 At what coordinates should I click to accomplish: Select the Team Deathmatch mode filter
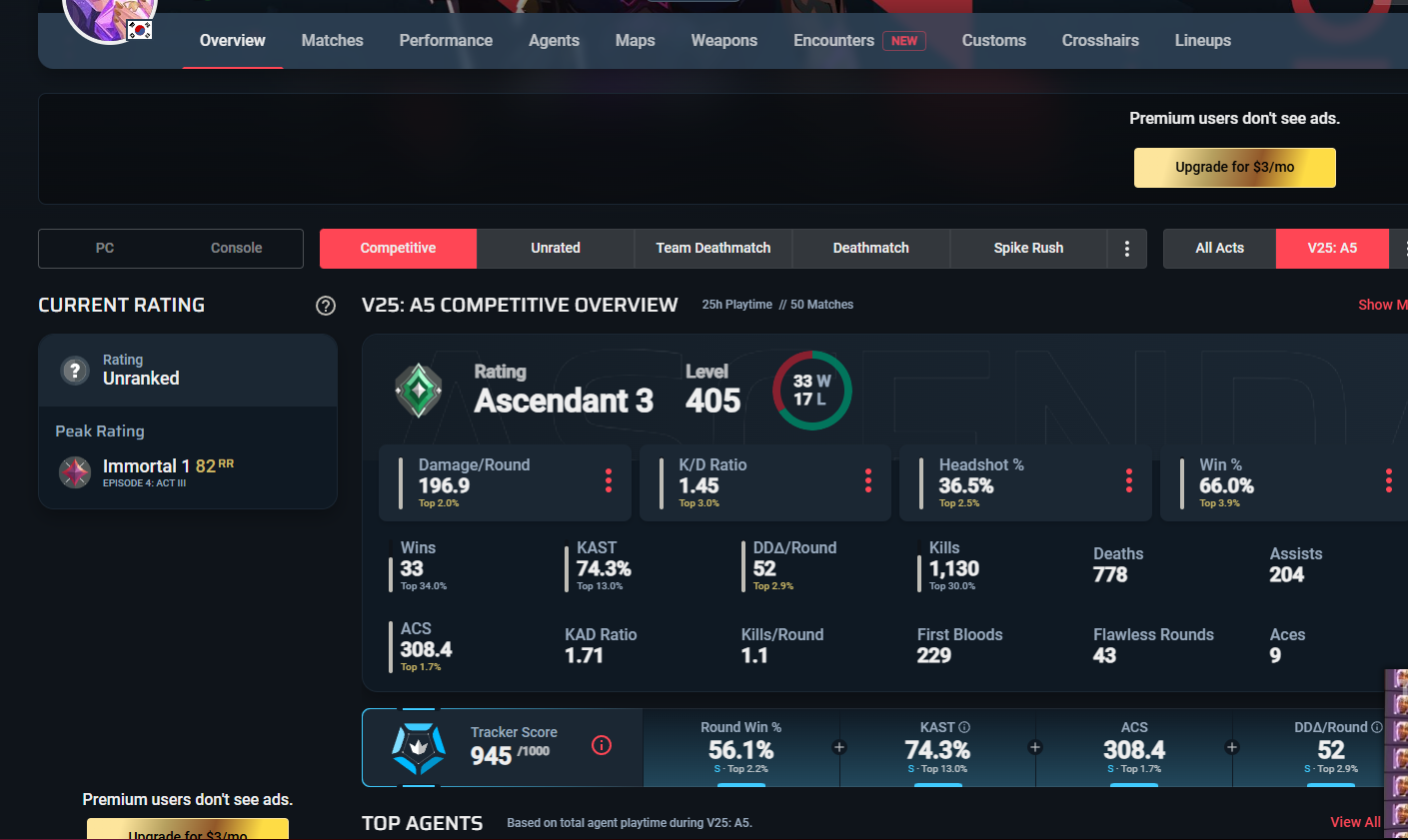coord(713,249)
